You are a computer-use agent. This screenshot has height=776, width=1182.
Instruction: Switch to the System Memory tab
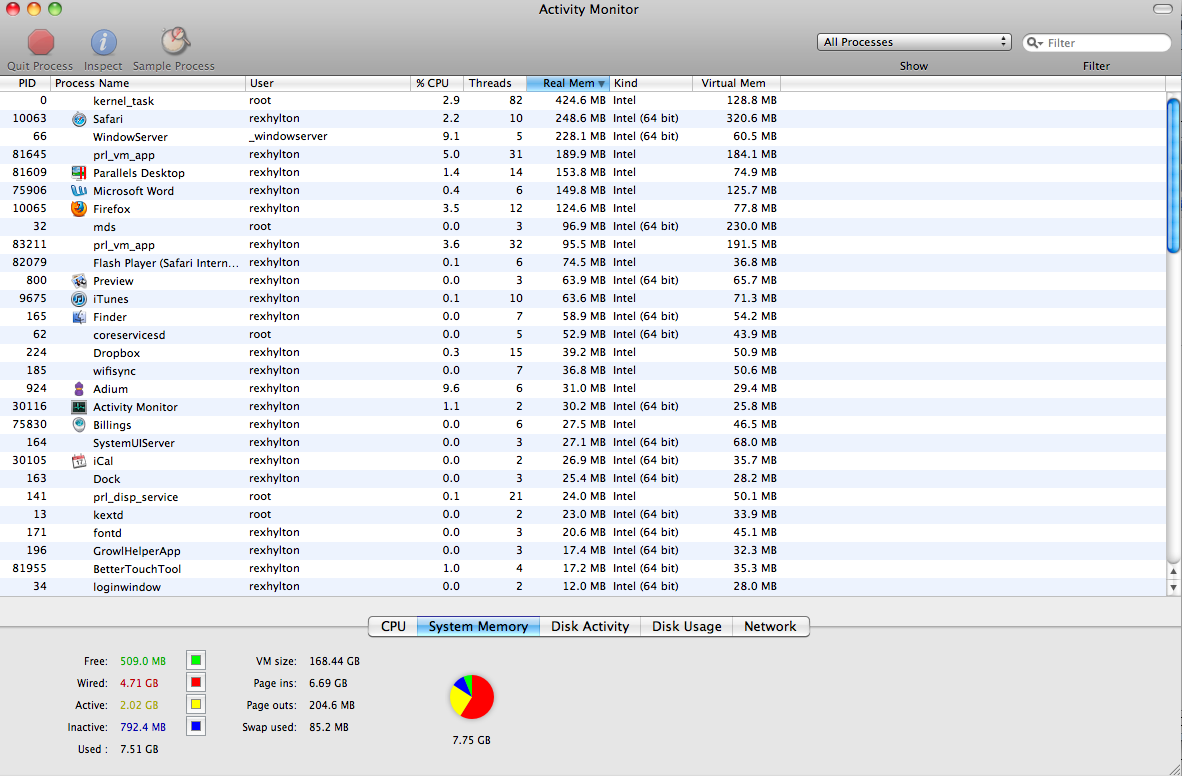click(x=478, y=627)
